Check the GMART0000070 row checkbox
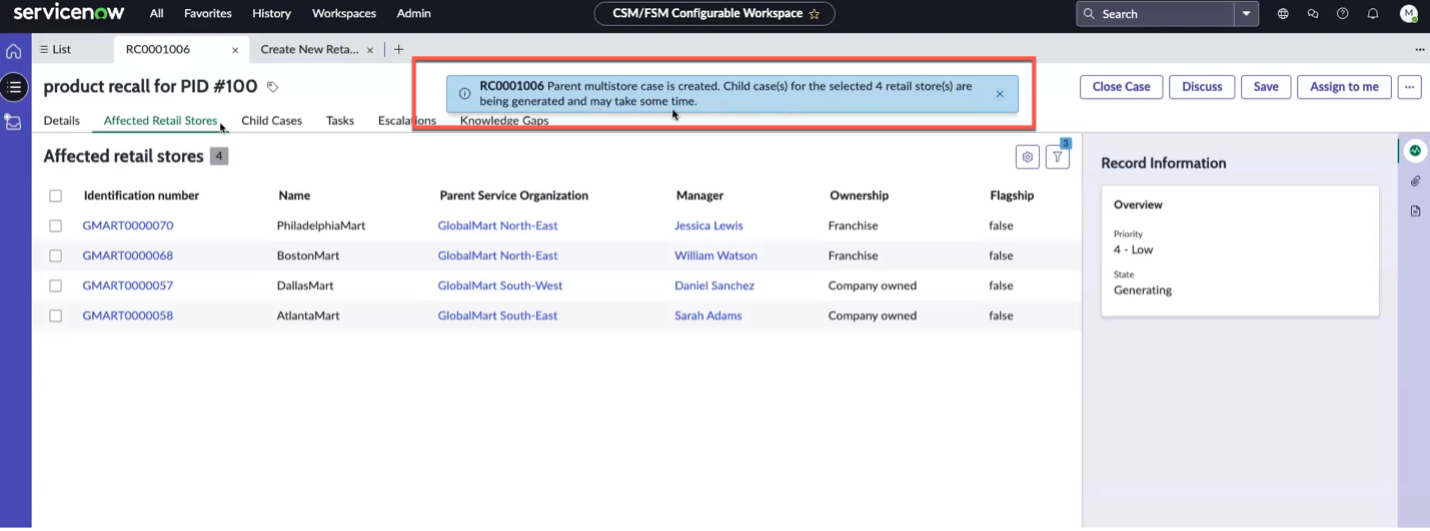Viewport: 1430px width, 531px height. click(x=56, y=226)
